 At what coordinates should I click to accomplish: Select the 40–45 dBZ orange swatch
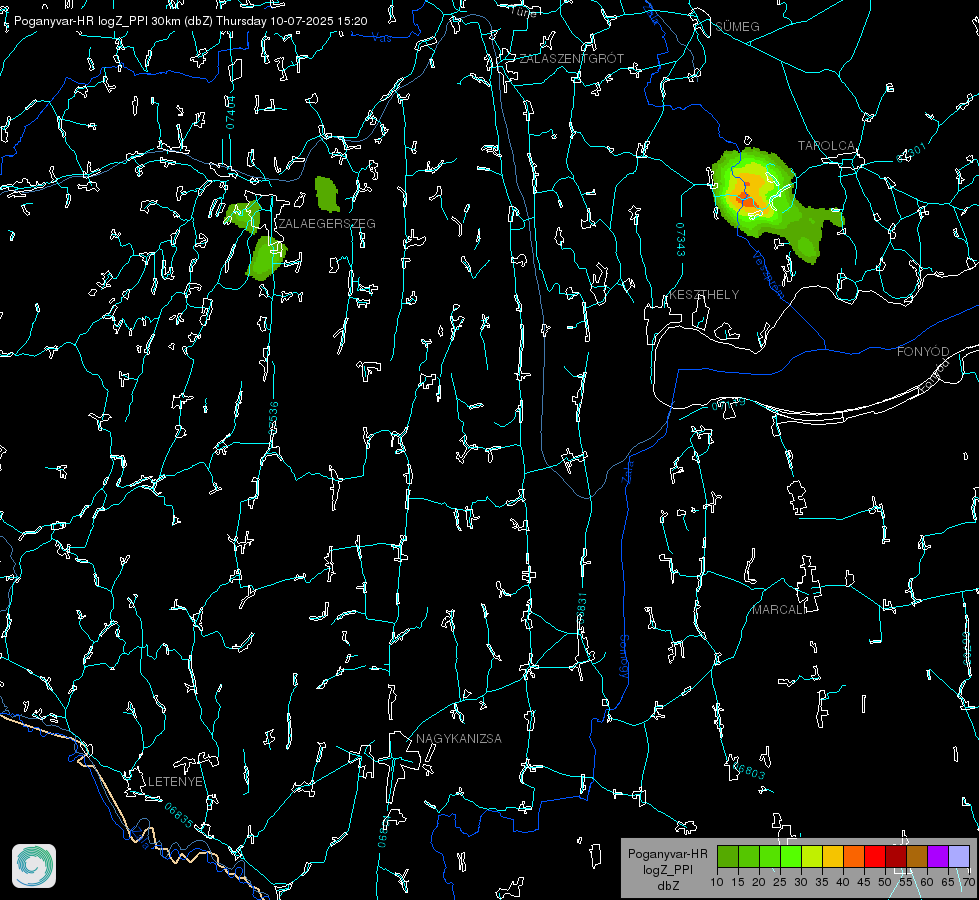[x=854, y=856]
